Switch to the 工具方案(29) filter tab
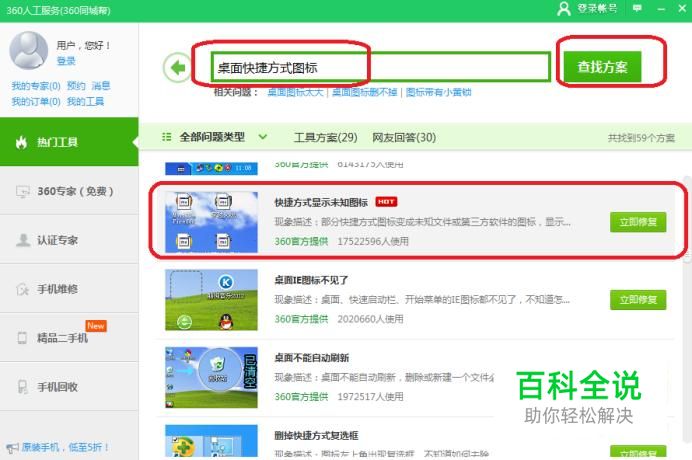The height and width of the screenshot is (460, 692). click(x=326, y=137)
